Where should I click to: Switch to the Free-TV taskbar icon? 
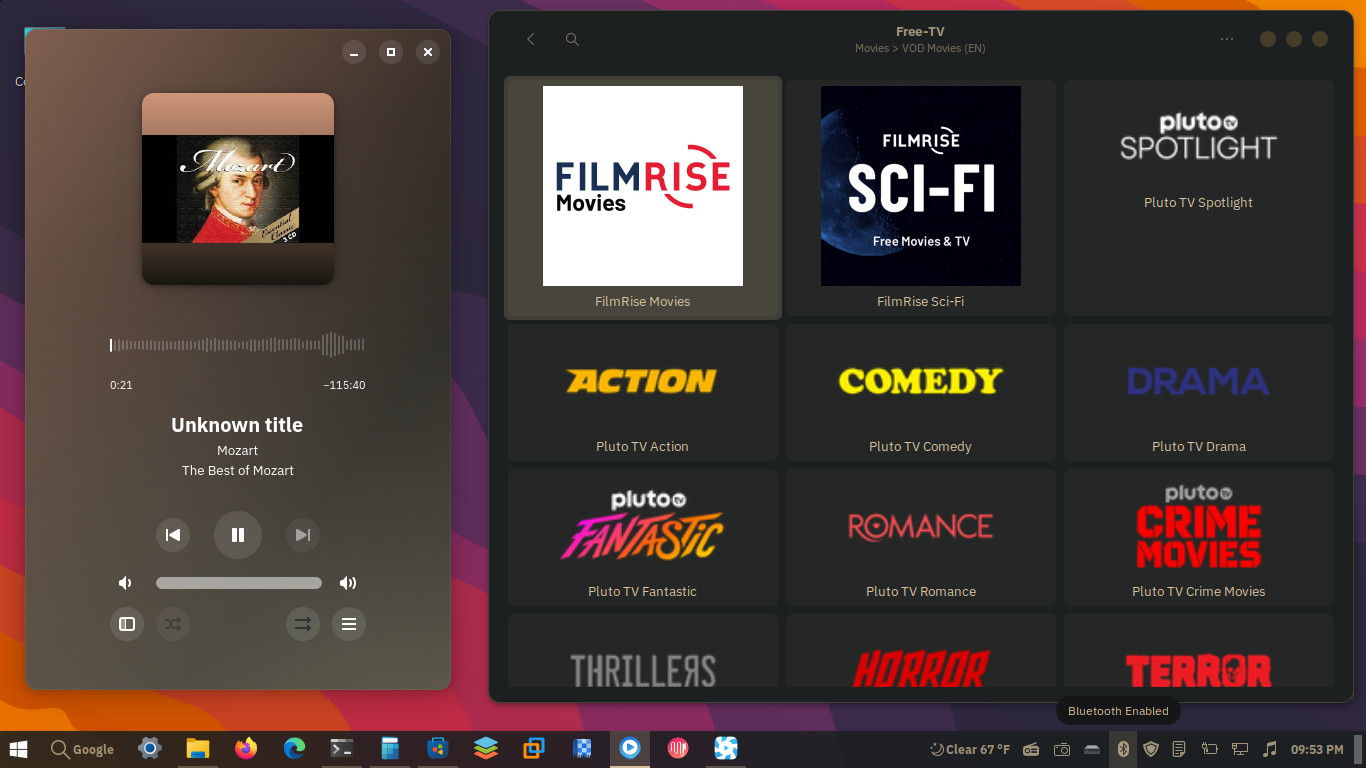(x=726, y=748)
